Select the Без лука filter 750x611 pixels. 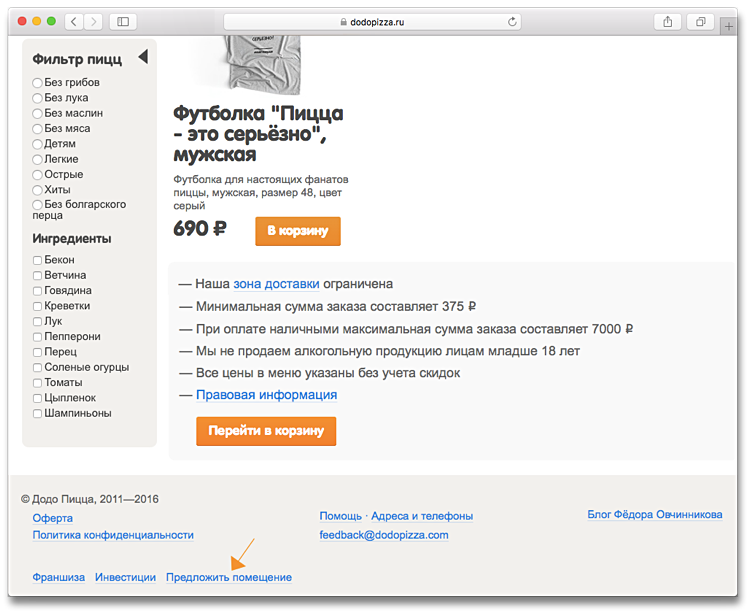coord(37,98)
